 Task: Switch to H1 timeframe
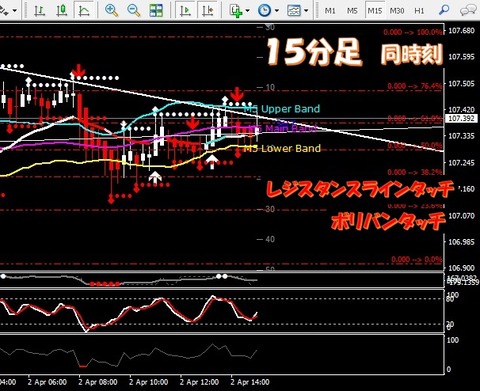[419, 11]
